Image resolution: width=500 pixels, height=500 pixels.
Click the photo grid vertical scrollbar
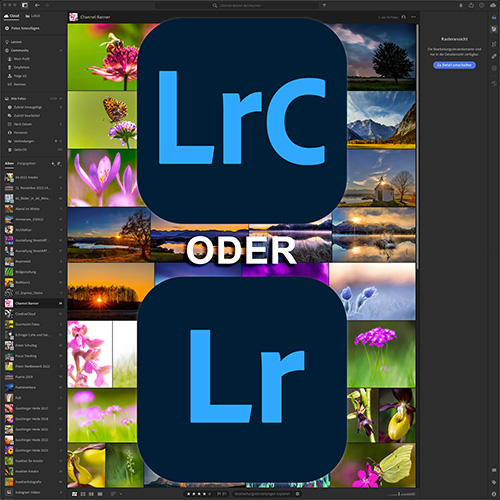[x=417, y=147]
